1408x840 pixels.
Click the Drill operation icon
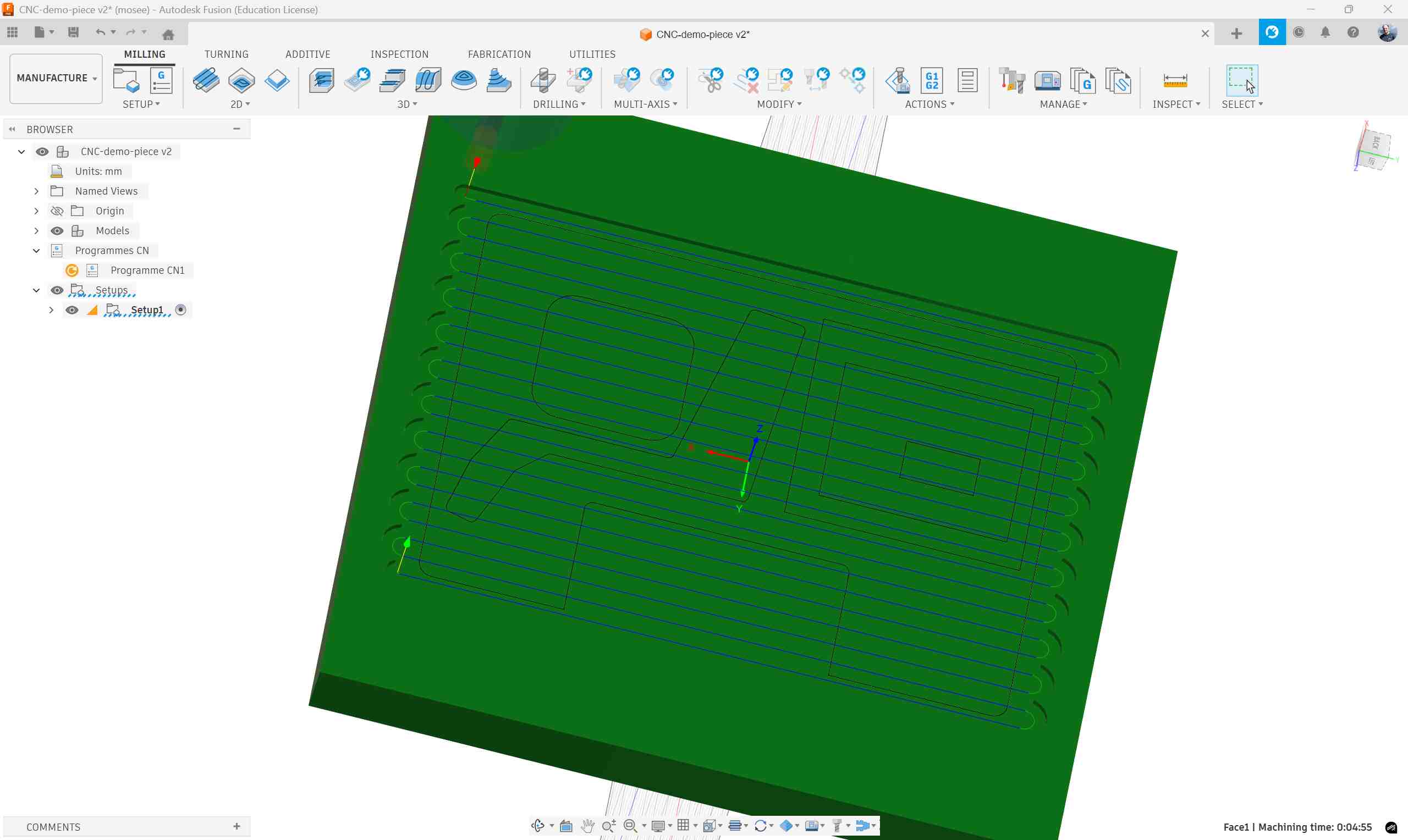(x=543, y=80)
